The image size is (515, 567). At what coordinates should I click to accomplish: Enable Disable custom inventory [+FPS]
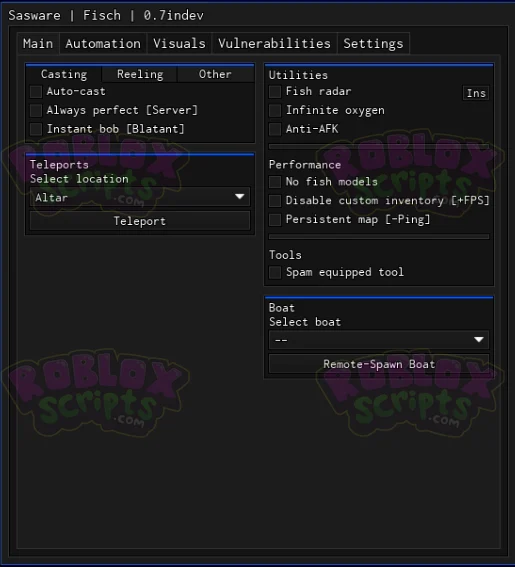(x=275, y=201)
